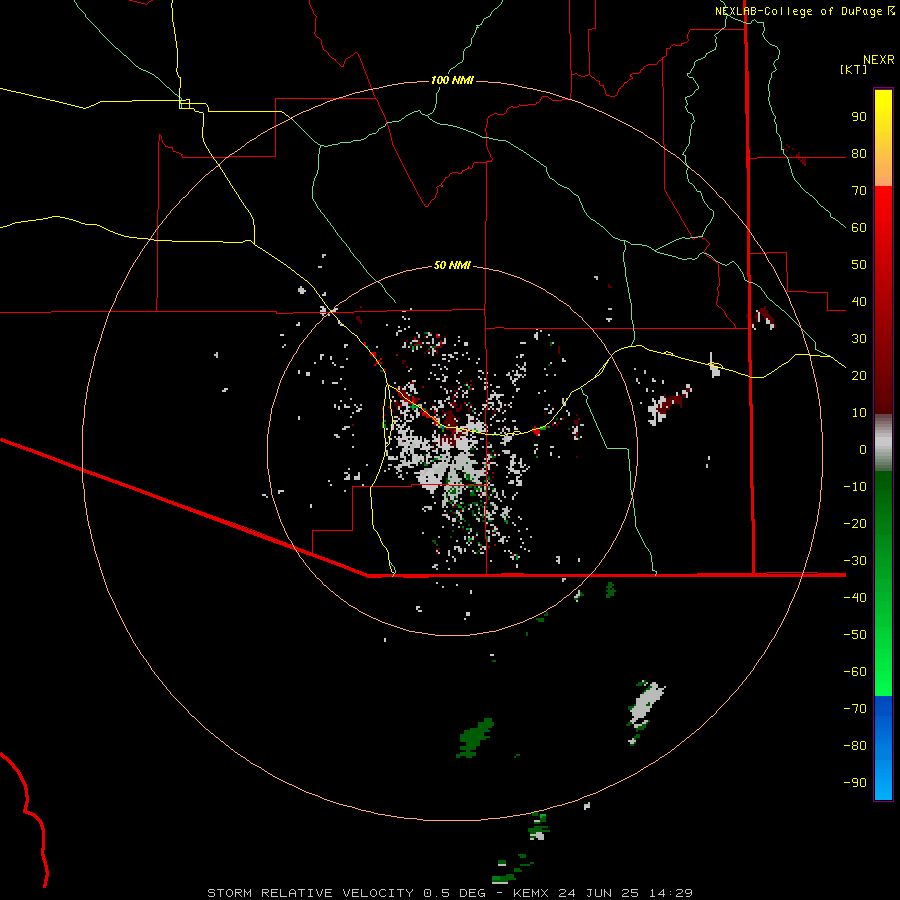Pick the bright green band near -60

click(883, 677)
